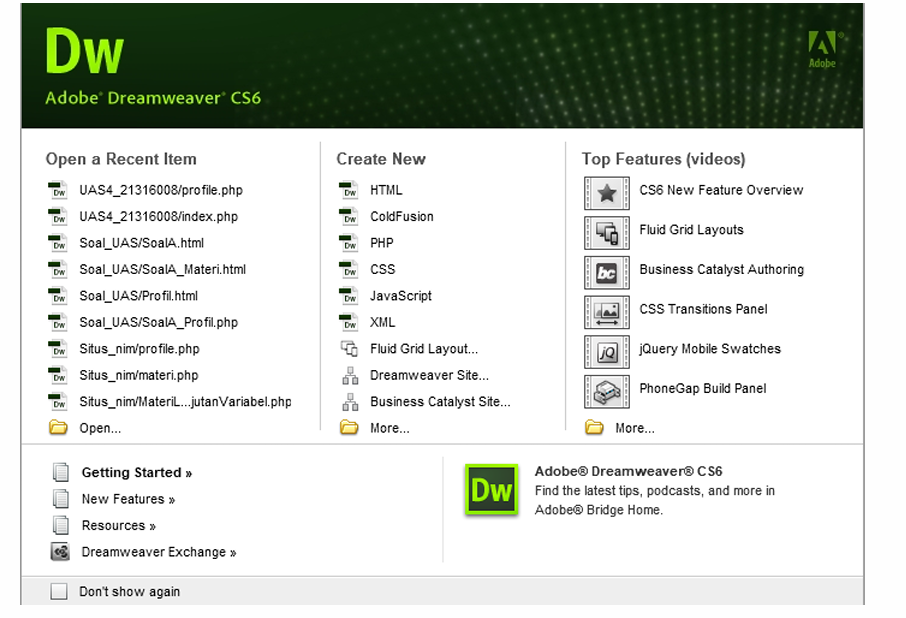906x618 pixels.
Task: Open recent file Situs_nim/materi.php
Action: click(x=139, y=375)
